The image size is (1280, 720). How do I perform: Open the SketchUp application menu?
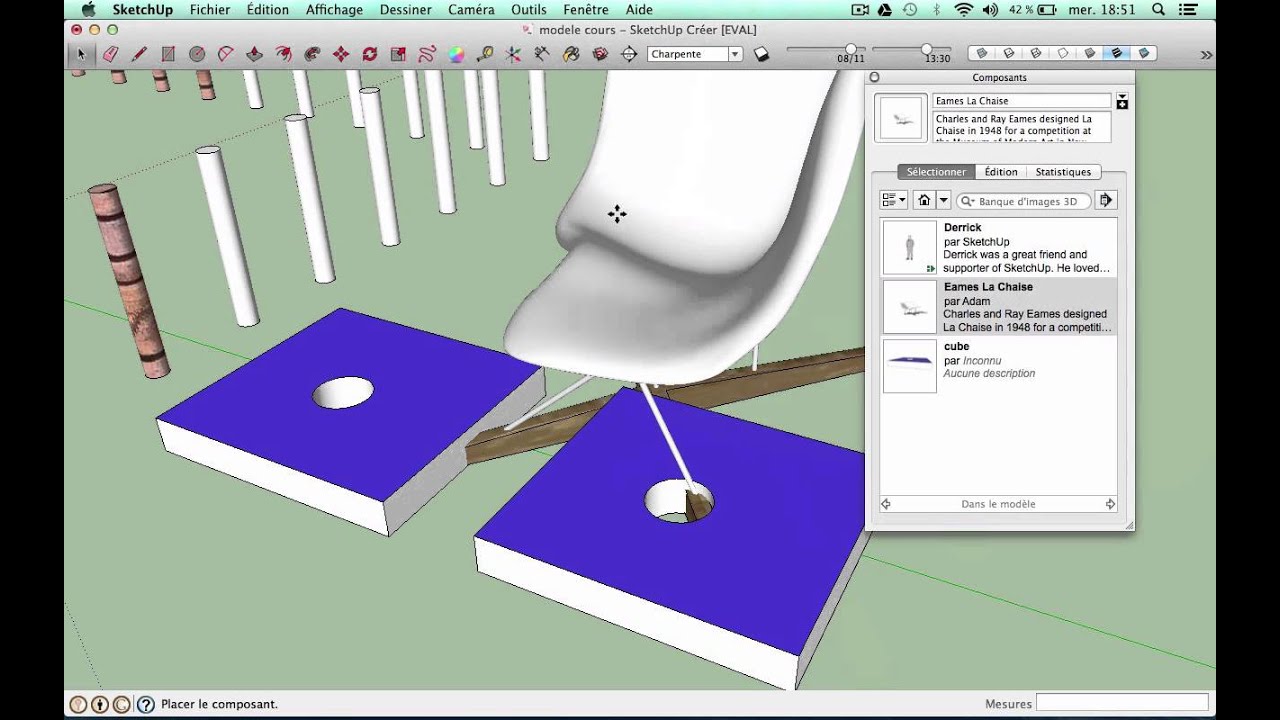click(x=142, y=10)
